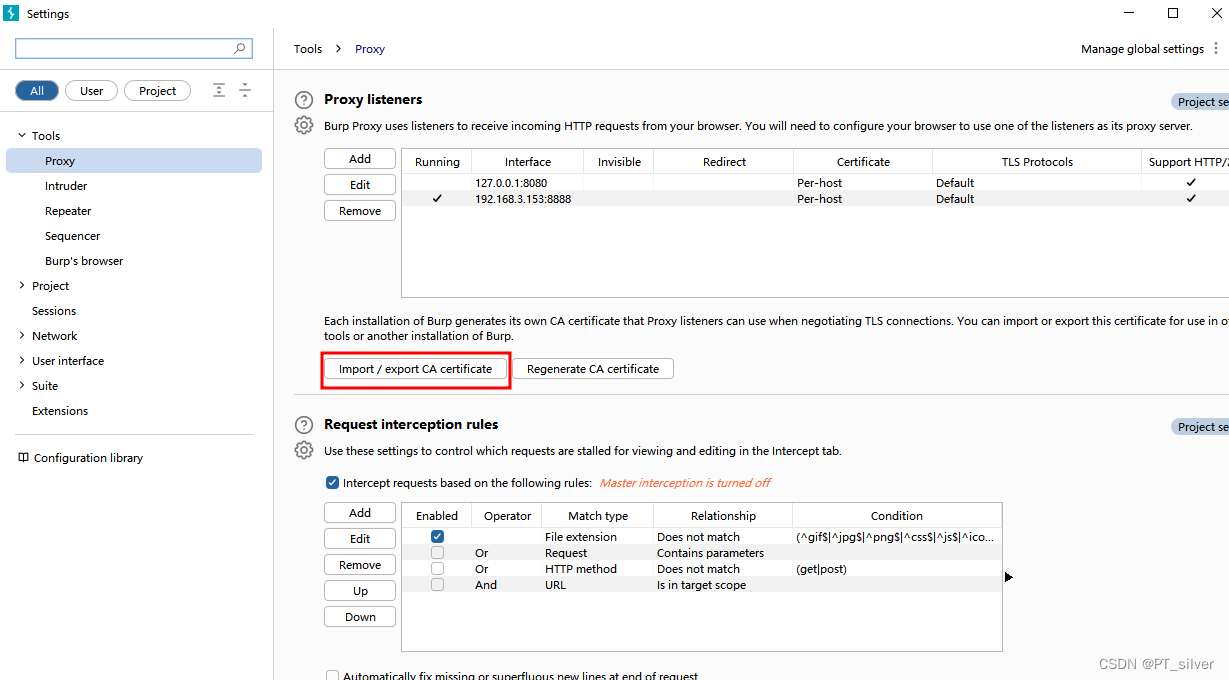Image resolution: width=1229 pixels, height=680 pixels.
Task: Expand the Suite tree section
Action: point(22,386)
